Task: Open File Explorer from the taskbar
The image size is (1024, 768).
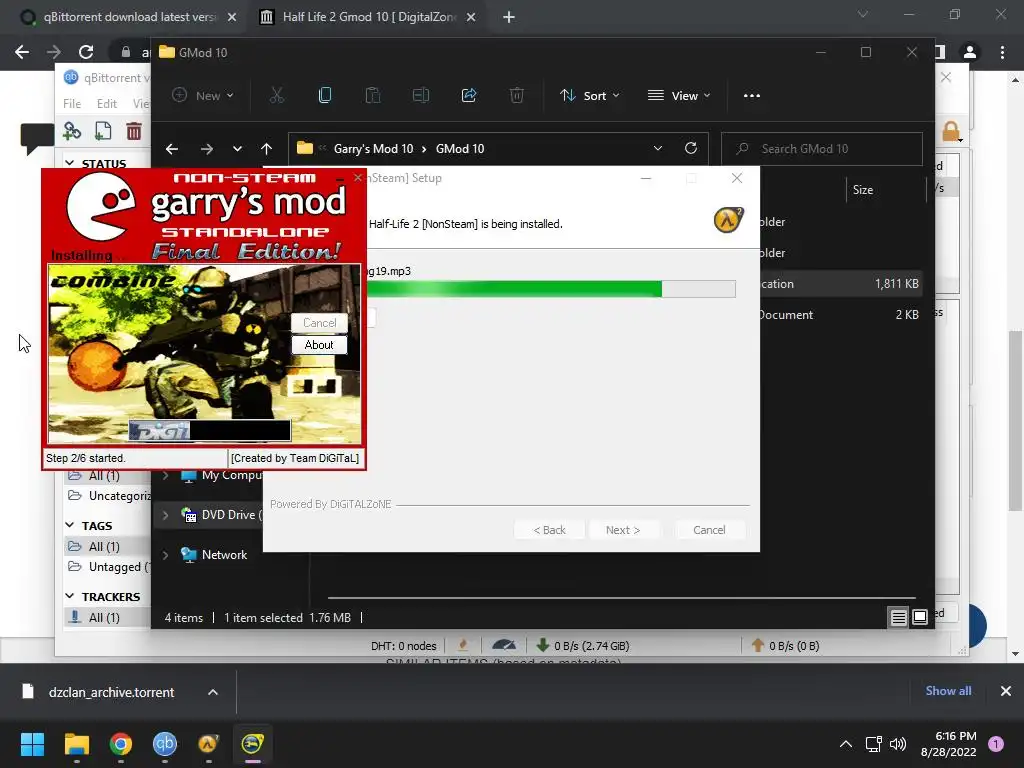Action: [x=76, y=744]
